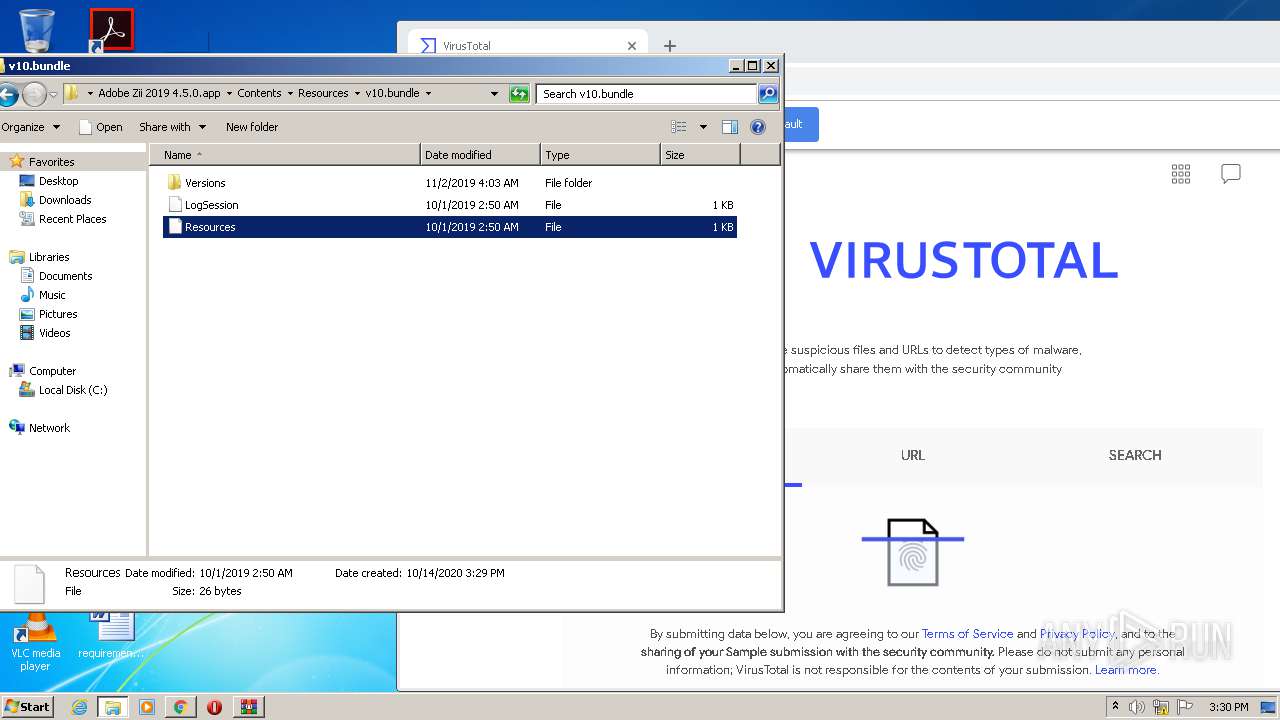Screen dimensions: 1280x720
Task: Open the Music library
Action: pyautogui.click(x=52, y=295)
